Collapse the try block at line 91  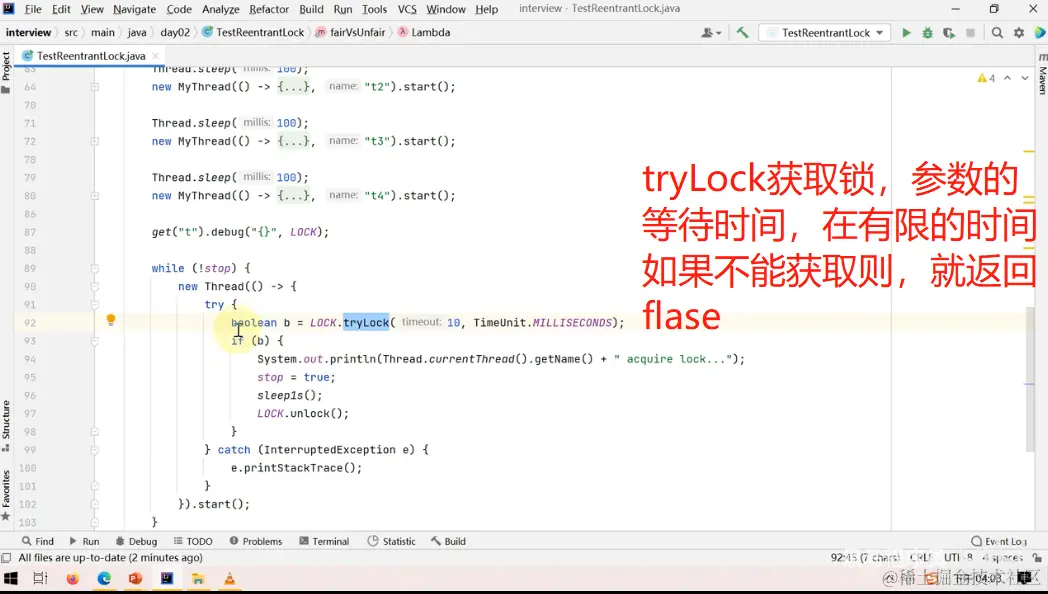(95, 305)
